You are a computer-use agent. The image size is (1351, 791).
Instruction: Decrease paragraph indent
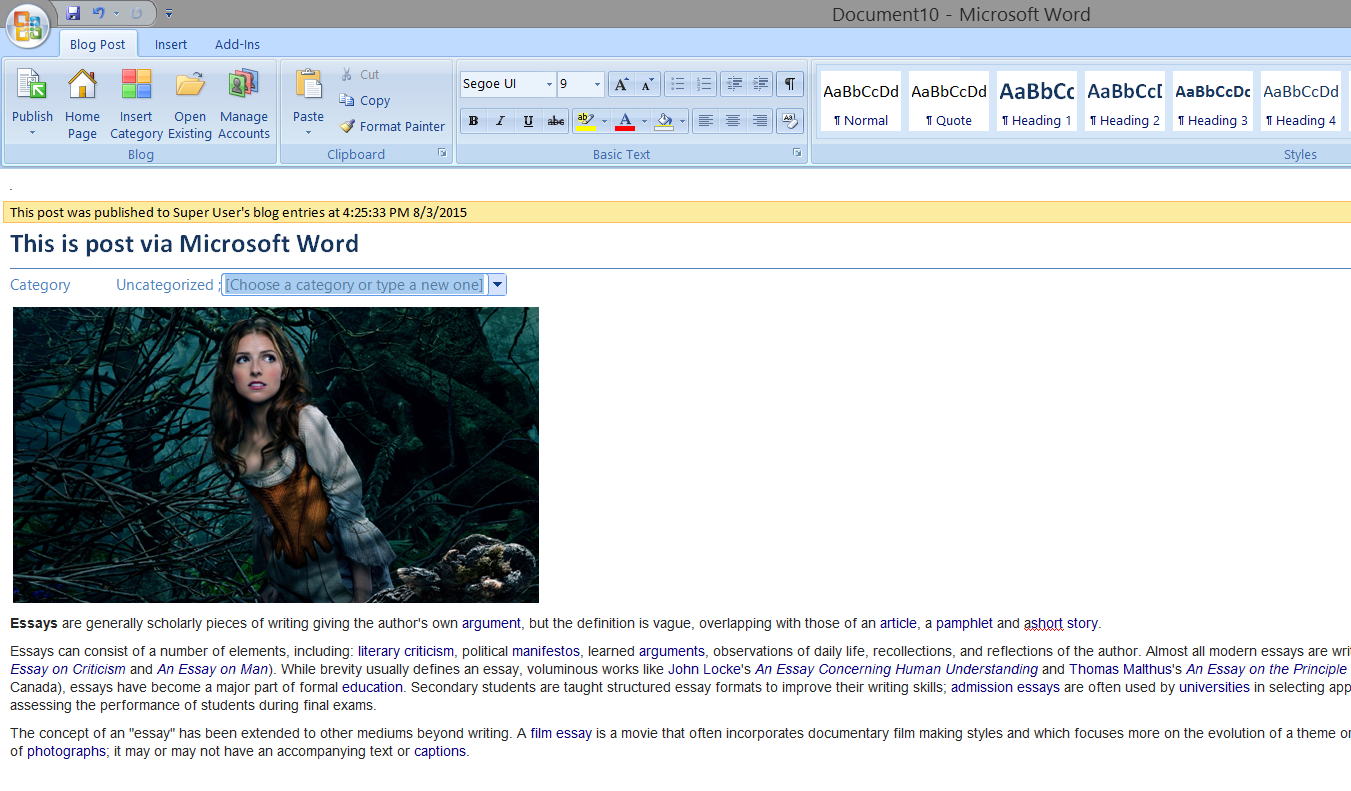tap(735, 84)
